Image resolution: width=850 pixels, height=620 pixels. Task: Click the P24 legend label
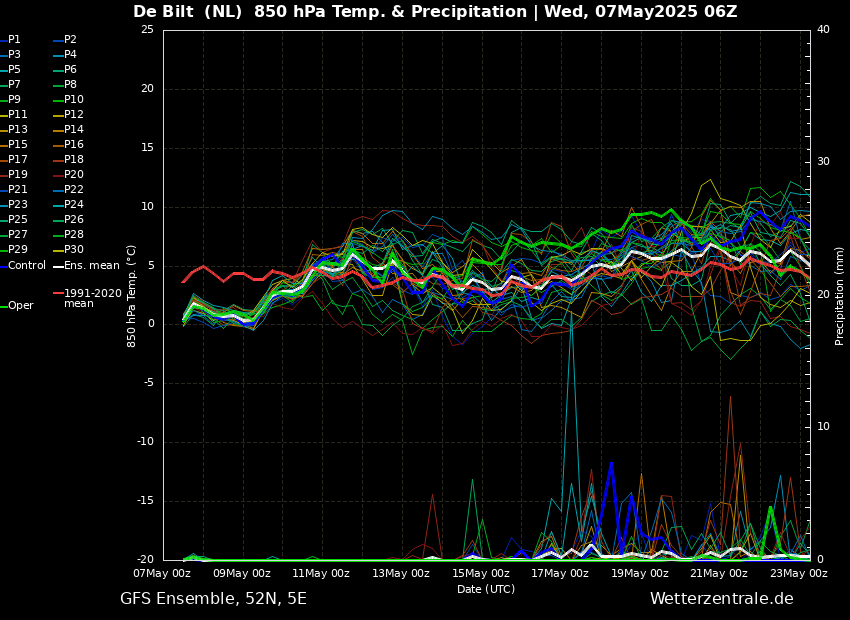[x=74, y=205]
